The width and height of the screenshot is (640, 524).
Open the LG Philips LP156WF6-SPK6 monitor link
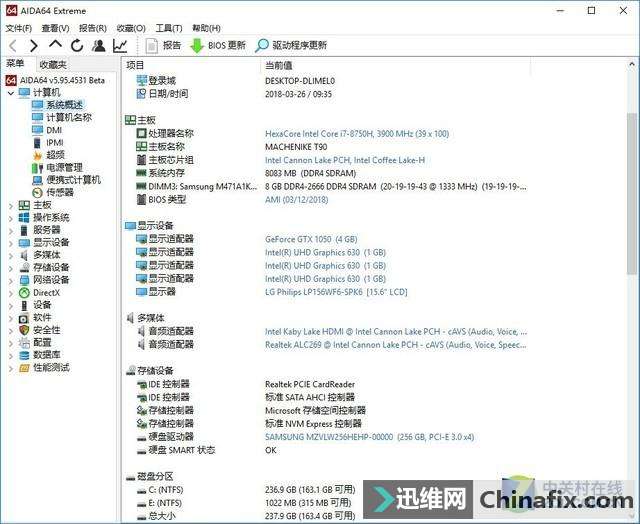(336, 292)
